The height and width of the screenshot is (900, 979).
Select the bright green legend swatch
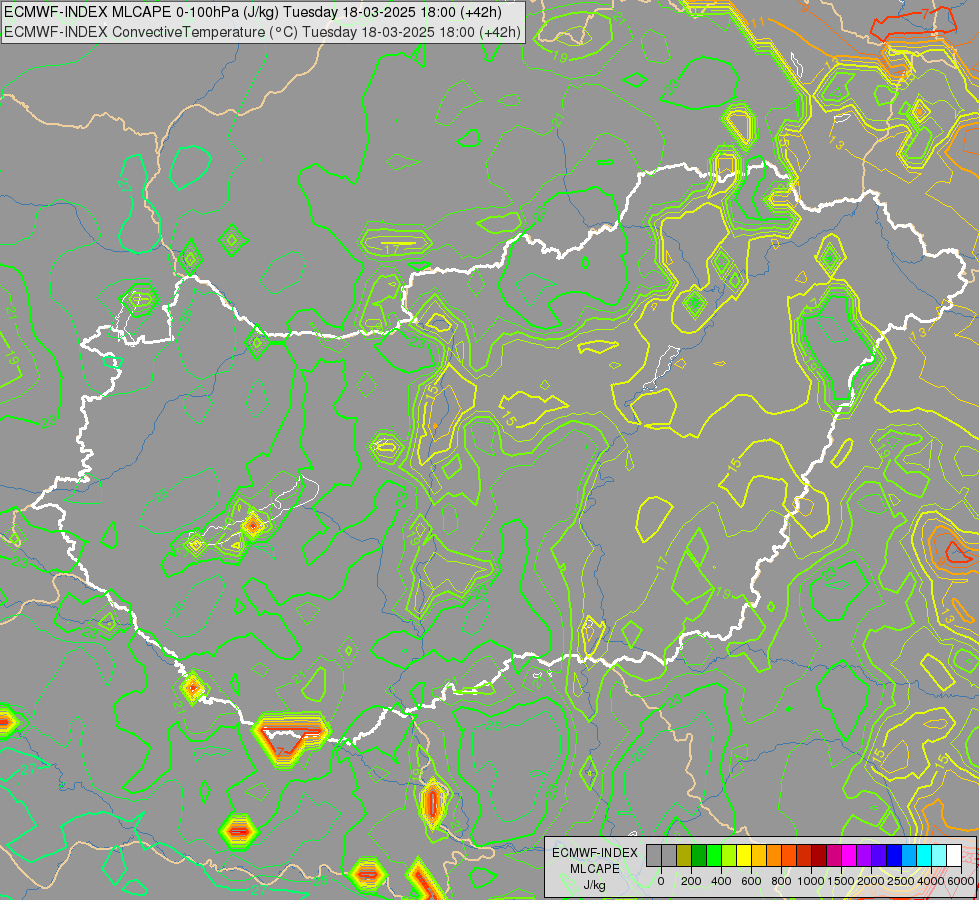pos(714,856)
